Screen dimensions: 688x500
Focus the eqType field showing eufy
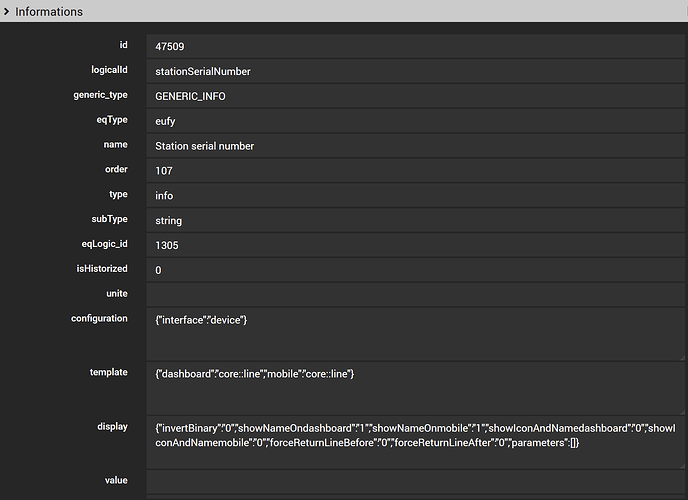(416, 121)
